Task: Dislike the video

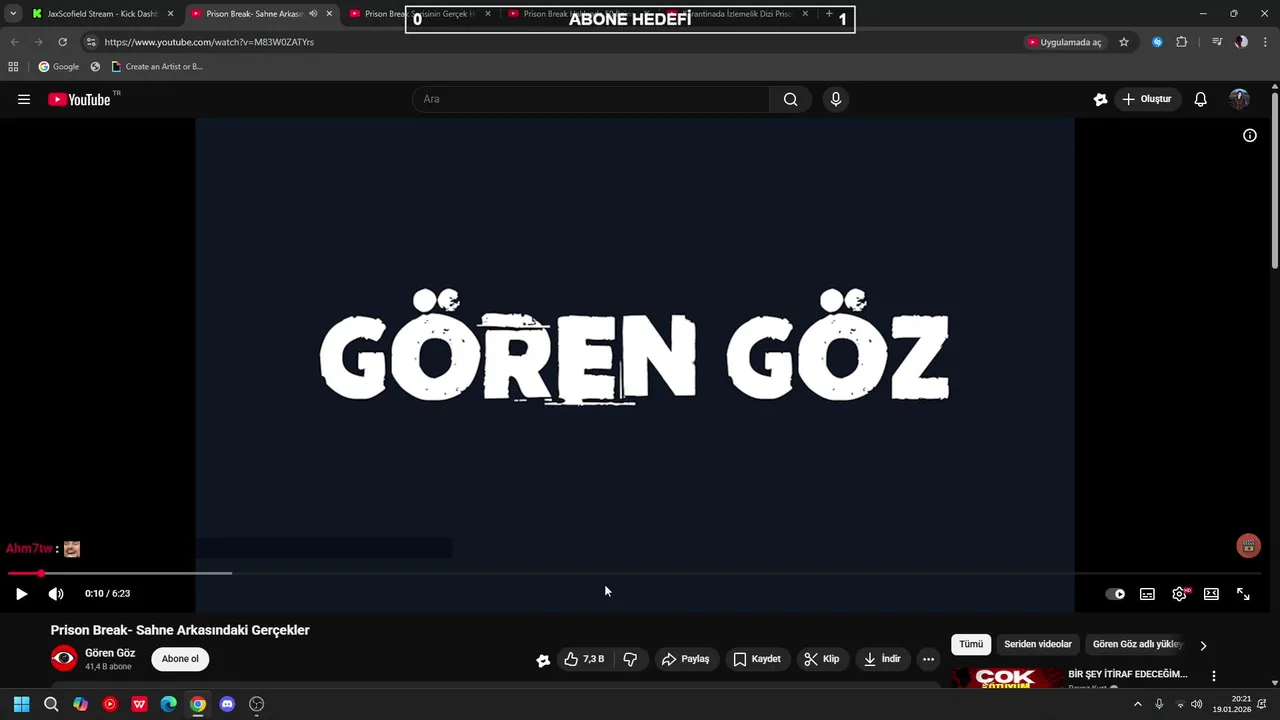Action: [x=630, y=659]
